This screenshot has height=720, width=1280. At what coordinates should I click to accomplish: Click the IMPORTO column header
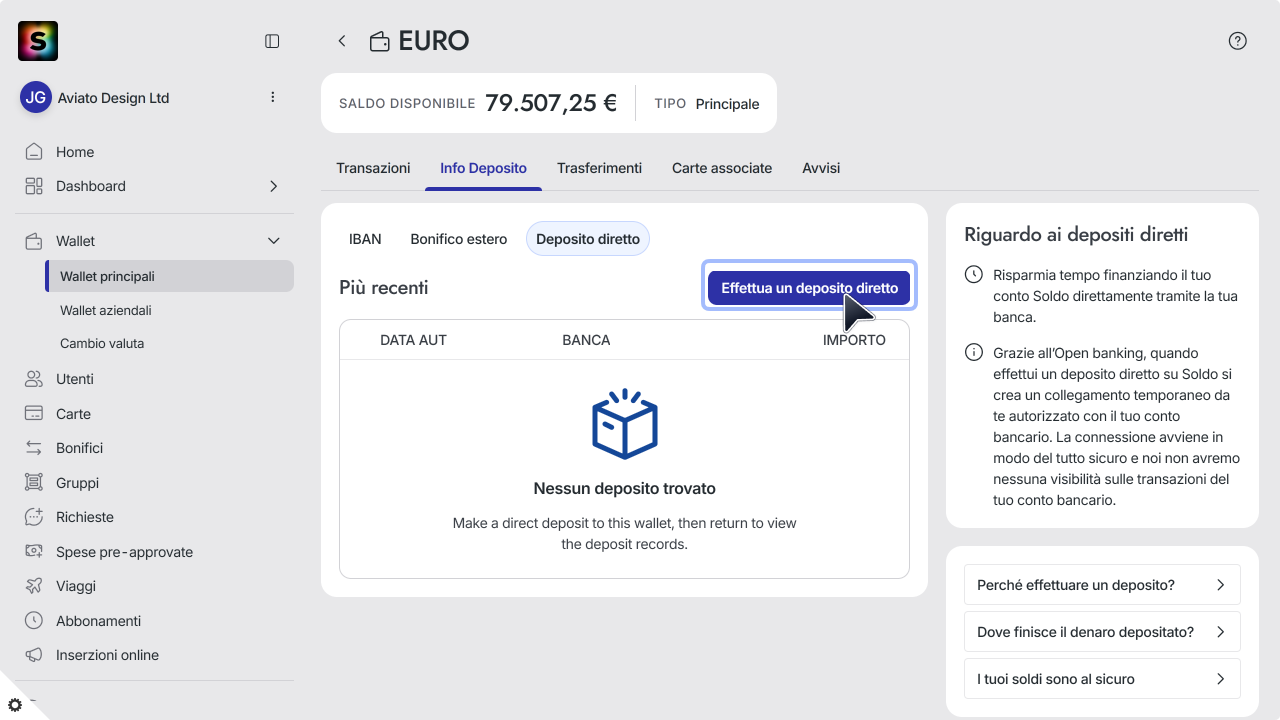[x=854, y=340]
